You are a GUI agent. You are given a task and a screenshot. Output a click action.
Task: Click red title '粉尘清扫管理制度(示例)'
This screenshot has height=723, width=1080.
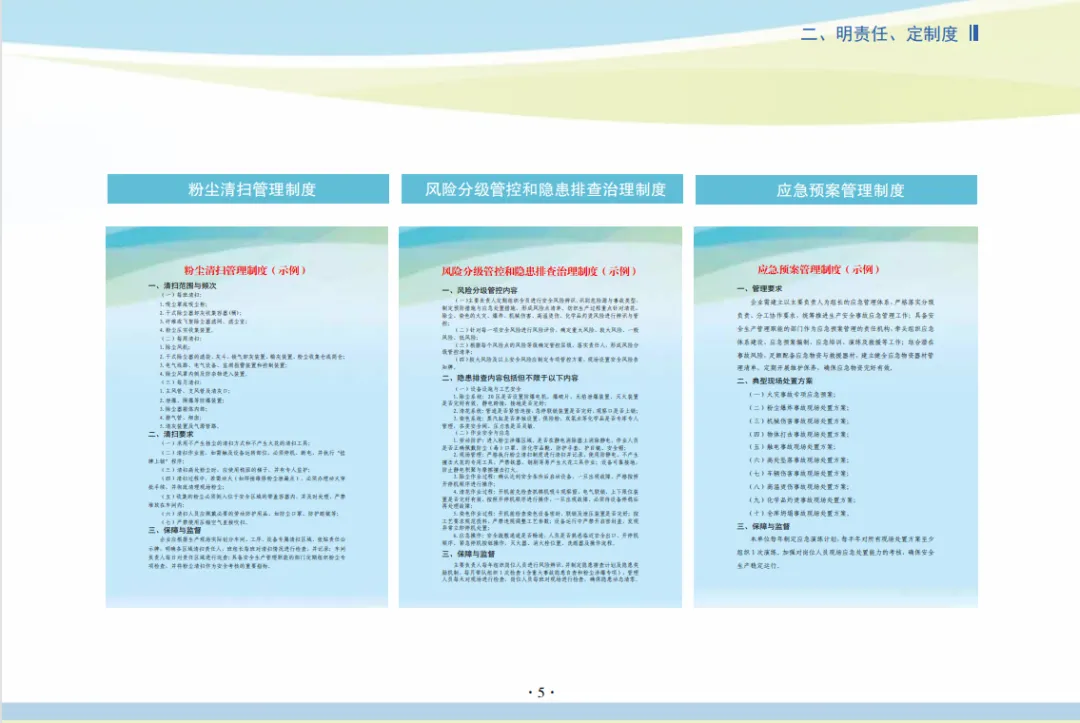click(x=245, y=271)
